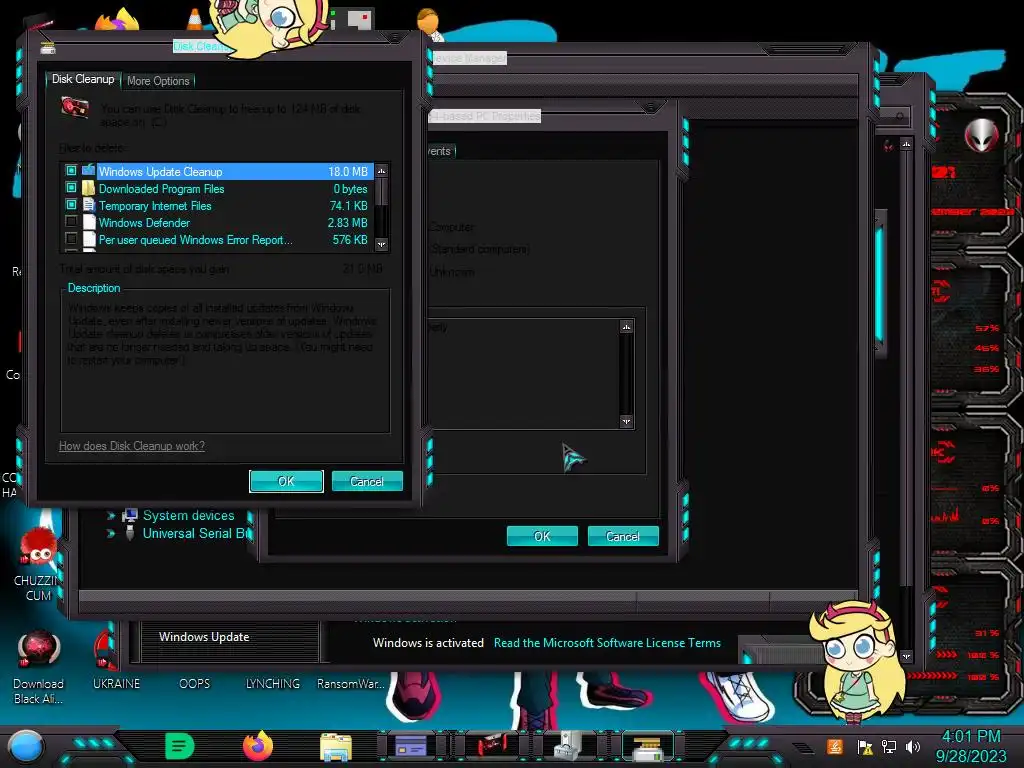Open the network tray icon
The height and width of the screenshot is (768, 1024).
pos(889,747)
